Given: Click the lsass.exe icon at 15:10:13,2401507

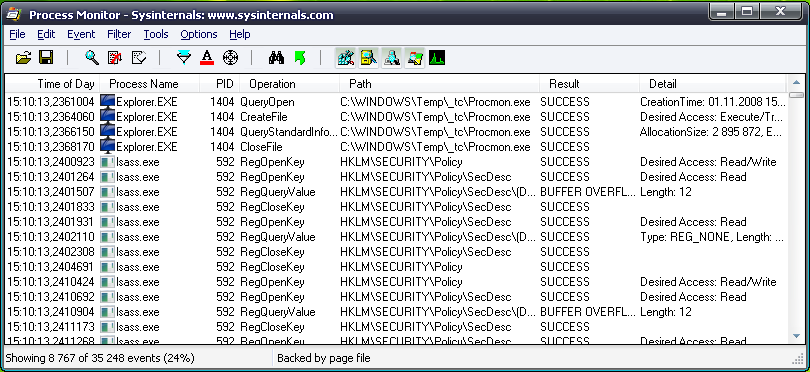Looking at the screenshot, I should tap(107, 192).
